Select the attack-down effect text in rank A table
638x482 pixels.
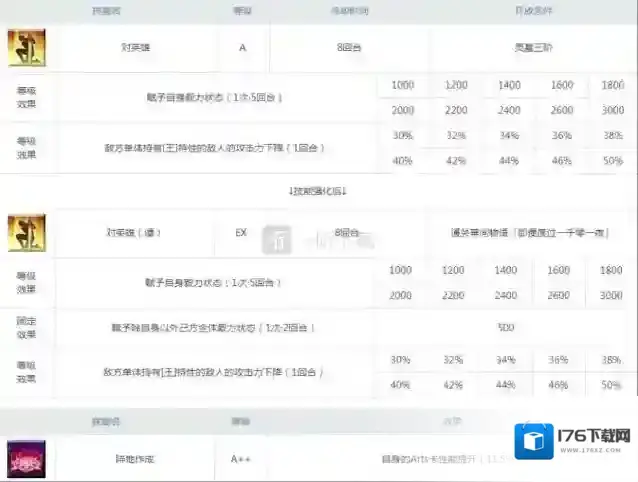214,148
